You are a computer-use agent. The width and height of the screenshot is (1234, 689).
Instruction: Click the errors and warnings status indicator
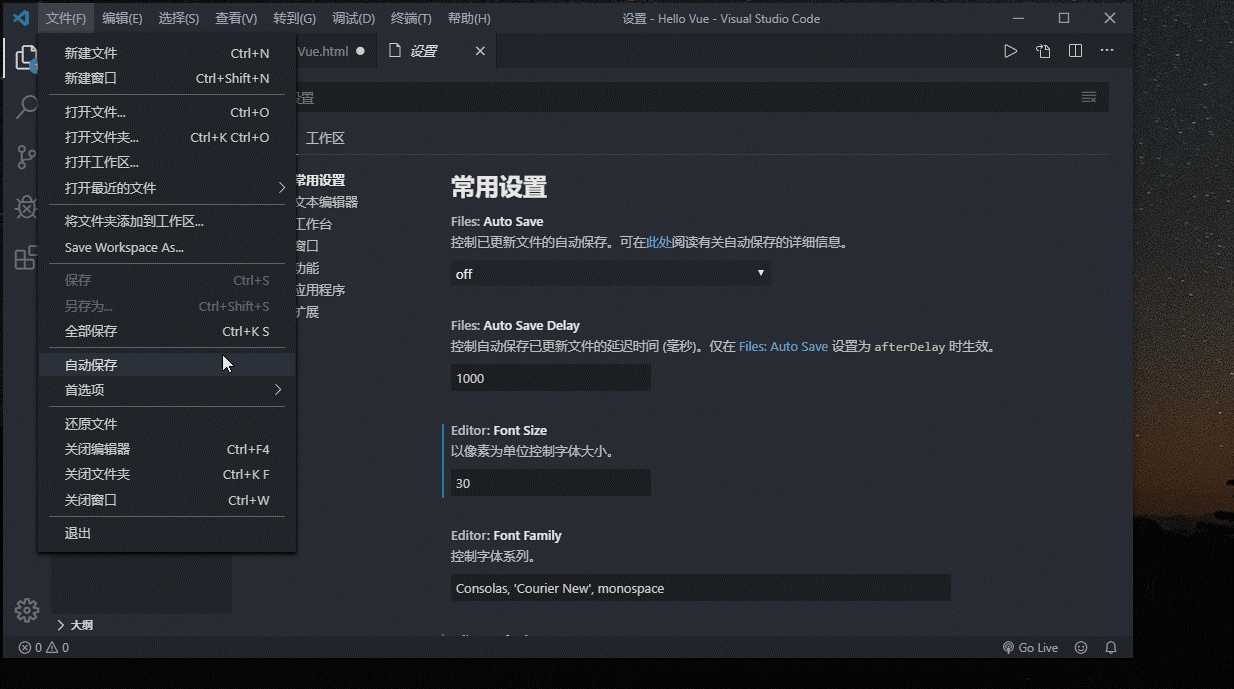[x=44, y=647]
